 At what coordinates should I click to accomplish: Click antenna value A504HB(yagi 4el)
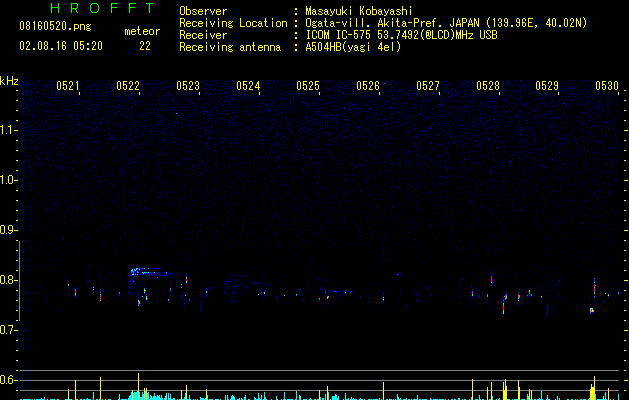click(353, 47)
